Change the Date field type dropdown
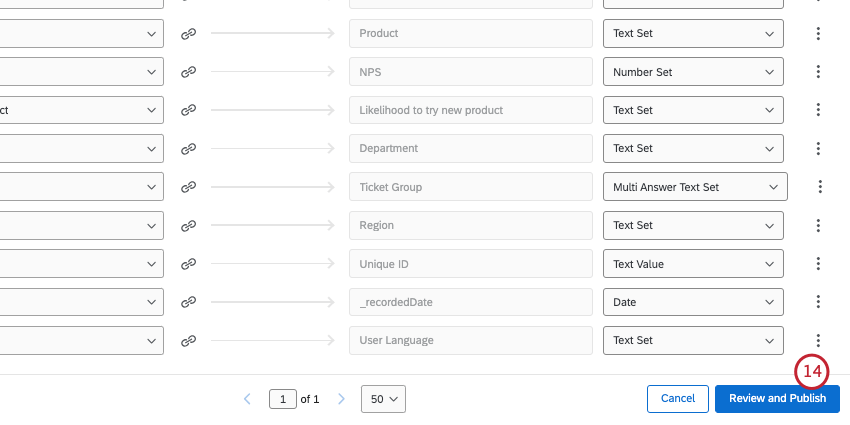This screenshot has width=850, height=425. click(x=692, y=302)
